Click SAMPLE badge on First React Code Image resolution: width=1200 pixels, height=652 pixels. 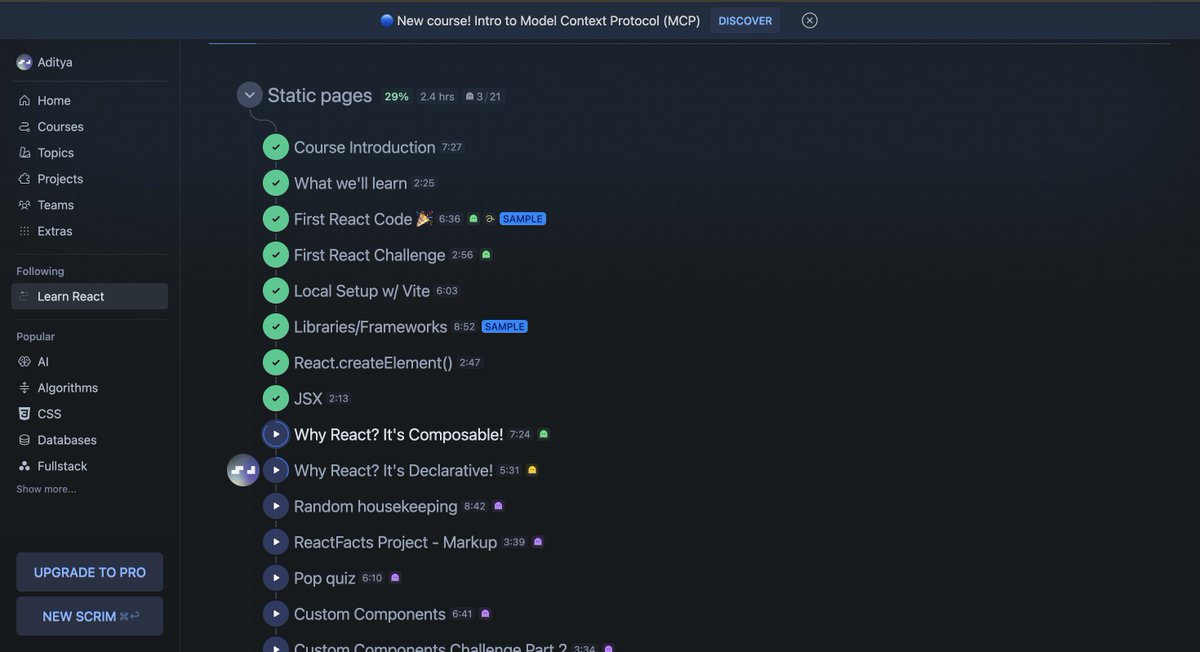click(523, 219)
